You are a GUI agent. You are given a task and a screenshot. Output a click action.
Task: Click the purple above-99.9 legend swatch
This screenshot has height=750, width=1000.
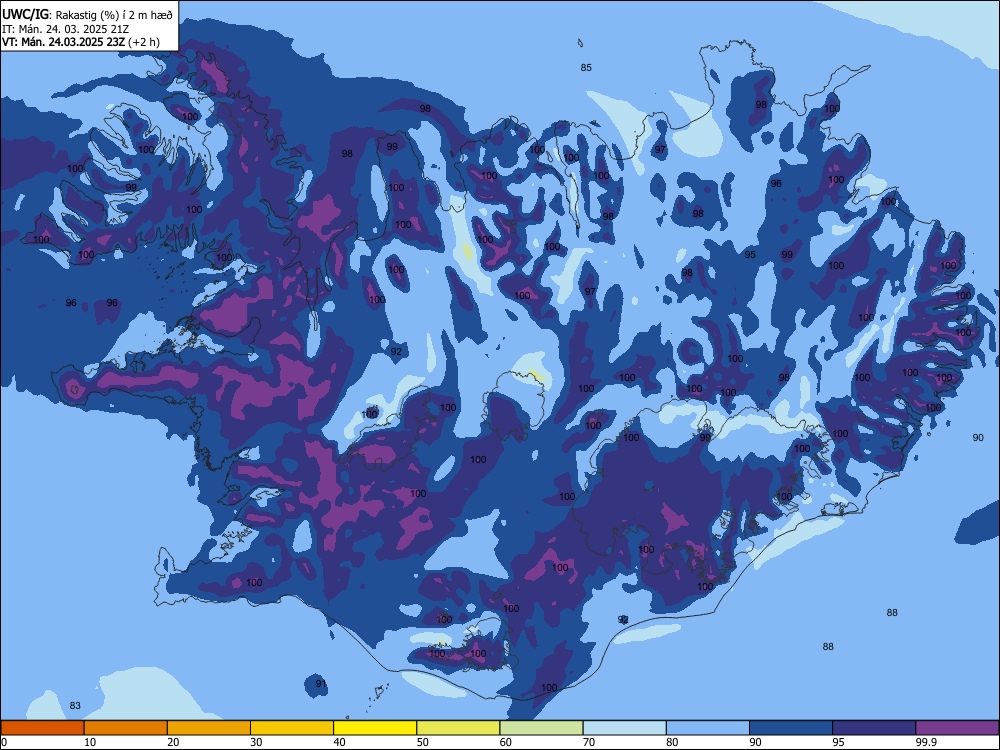pos(957,728)
